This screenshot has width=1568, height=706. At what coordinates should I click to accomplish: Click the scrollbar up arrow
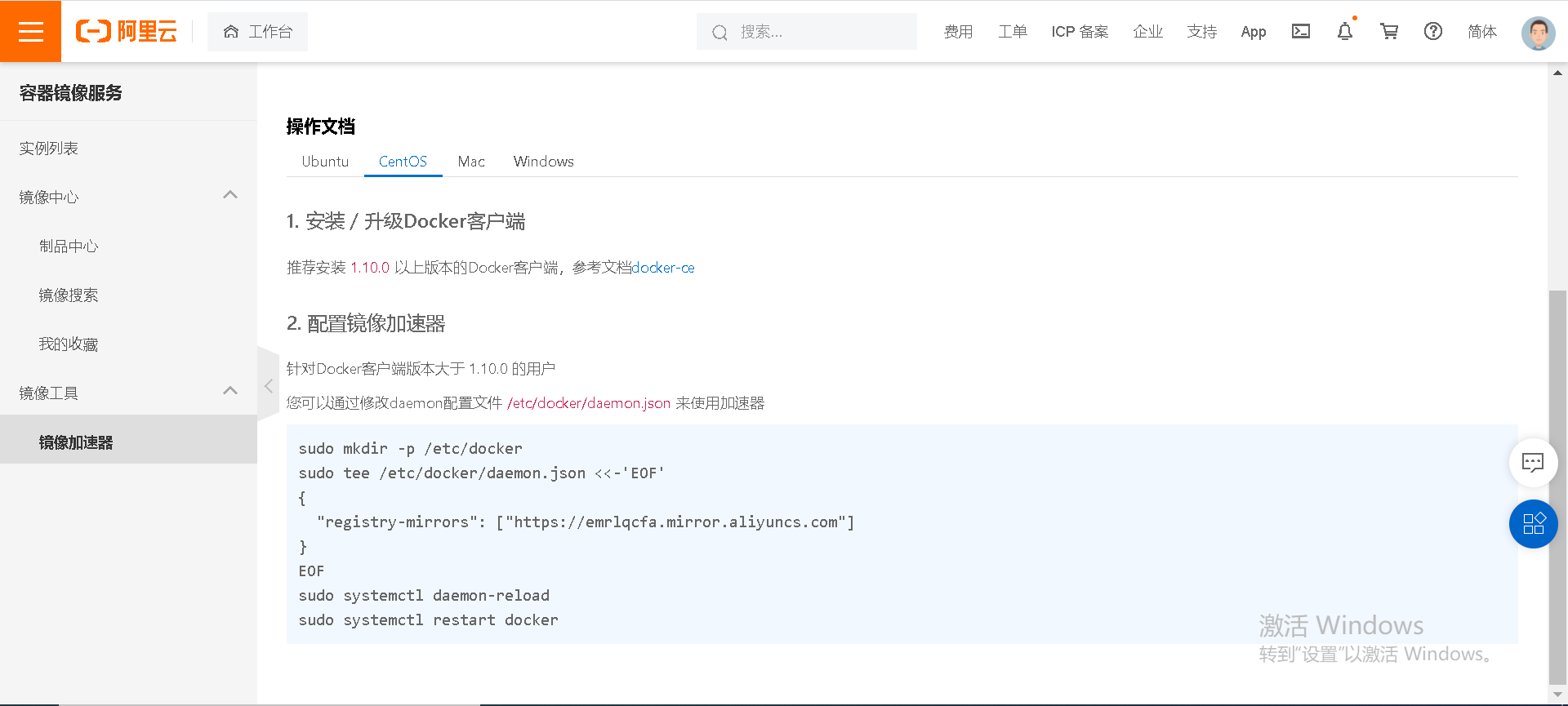(x=1558, y=73)
